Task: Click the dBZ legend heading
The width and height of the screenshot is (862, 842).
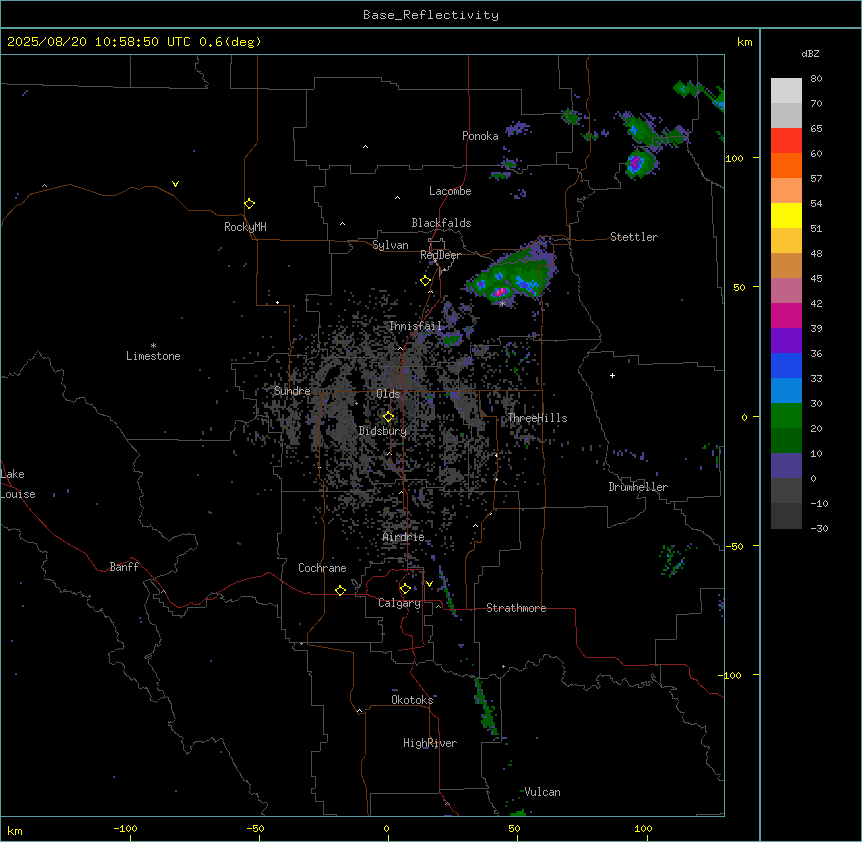Action: (810, 53)
